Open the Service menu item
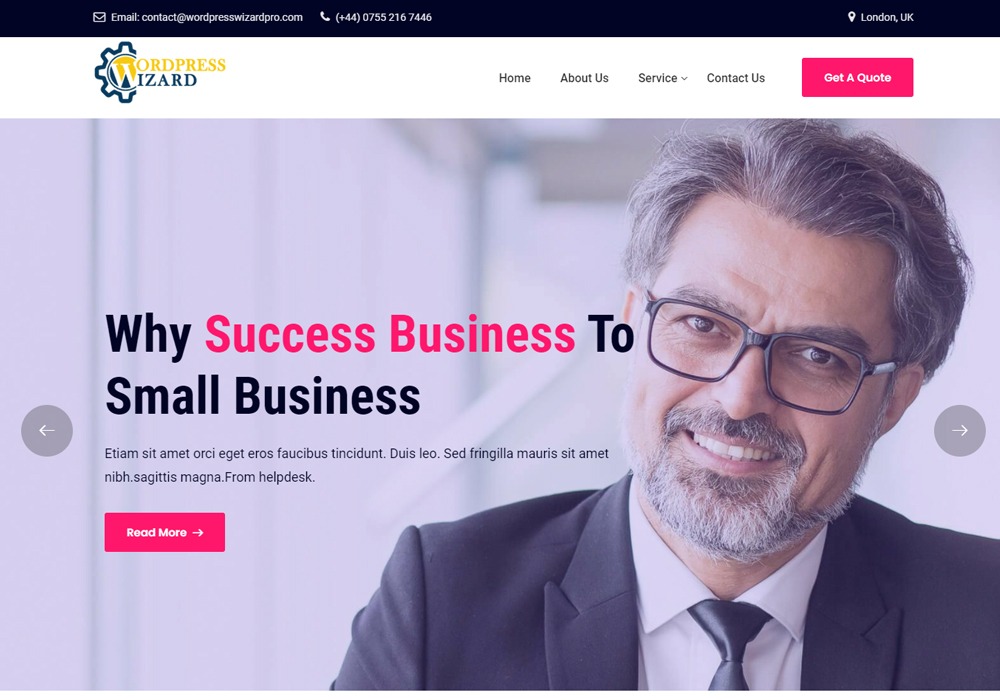 pyautogui.click(x=658, y=78)
